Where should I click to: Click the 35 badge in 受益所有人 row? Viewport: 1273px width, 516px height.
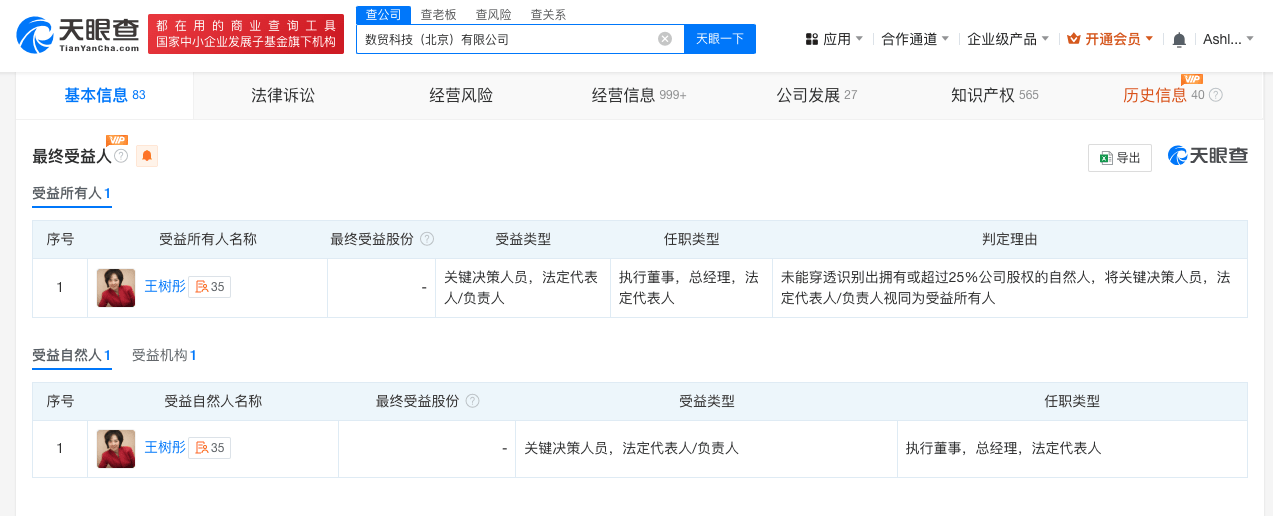tap(210, 287)
